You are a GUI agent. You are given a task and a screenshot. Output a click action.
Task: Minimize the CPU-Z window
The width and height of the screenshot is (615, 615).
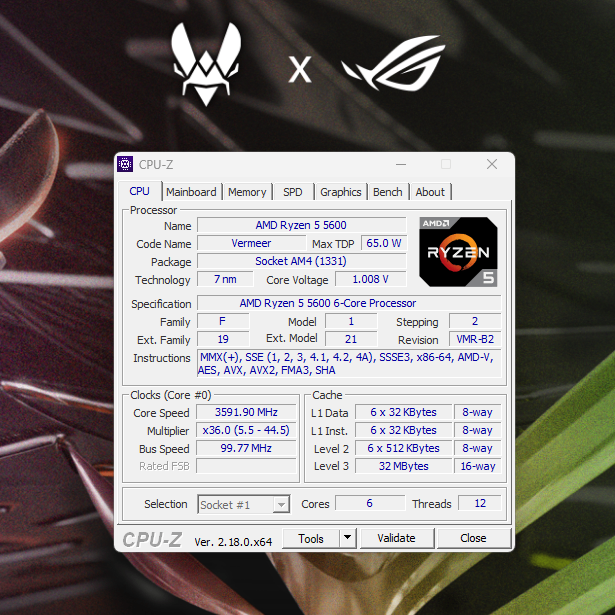pos(400,164)
